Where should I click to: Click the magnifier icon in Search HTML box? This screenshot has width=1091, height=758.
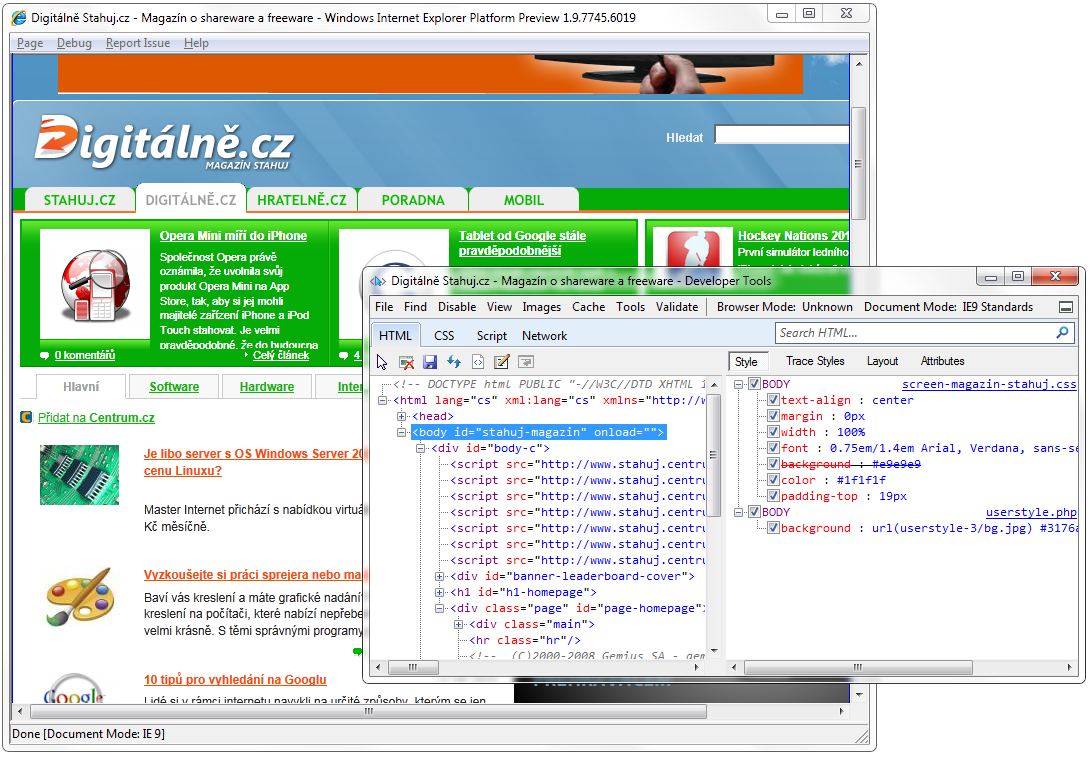point(1062,333)
